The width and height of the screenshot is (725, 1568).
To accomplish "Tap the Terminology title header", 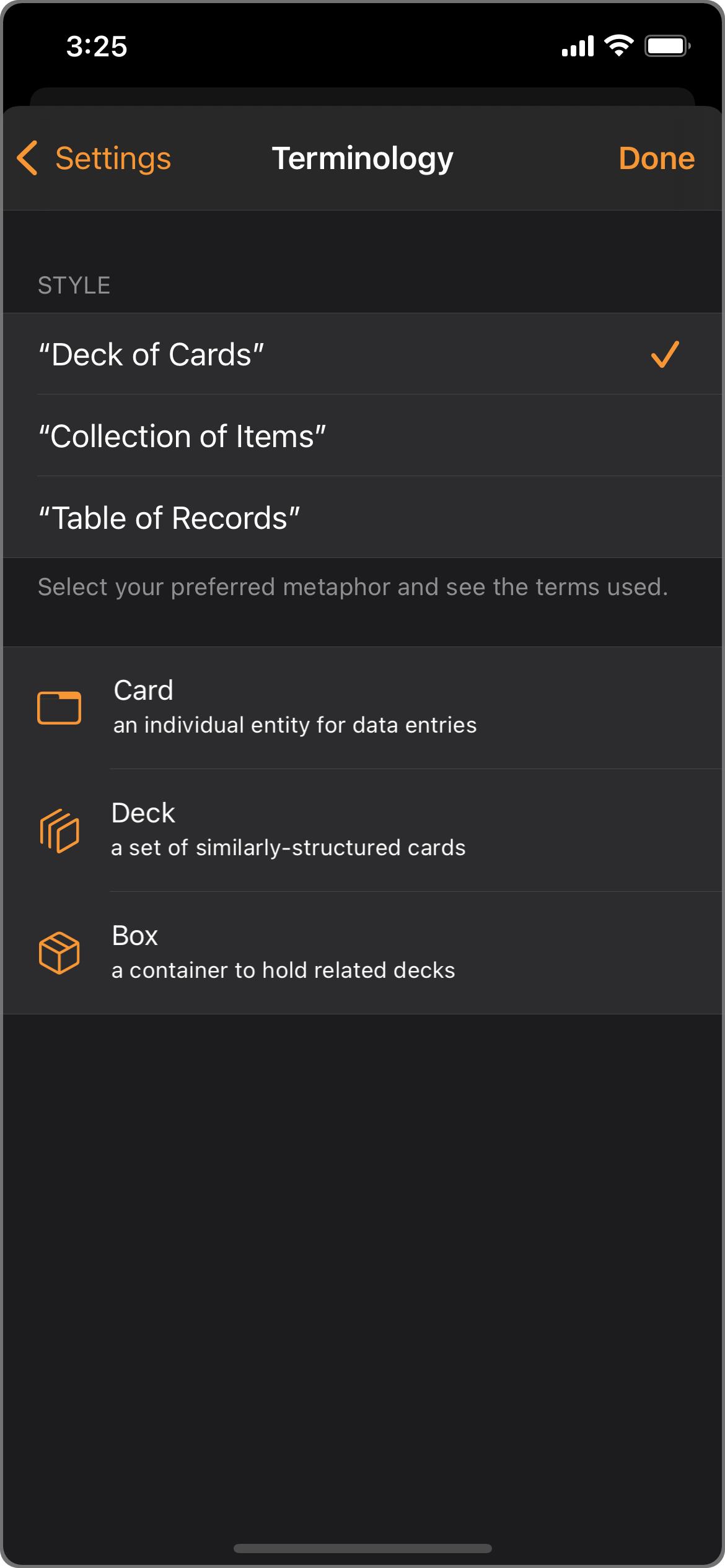I will [362, 158].
